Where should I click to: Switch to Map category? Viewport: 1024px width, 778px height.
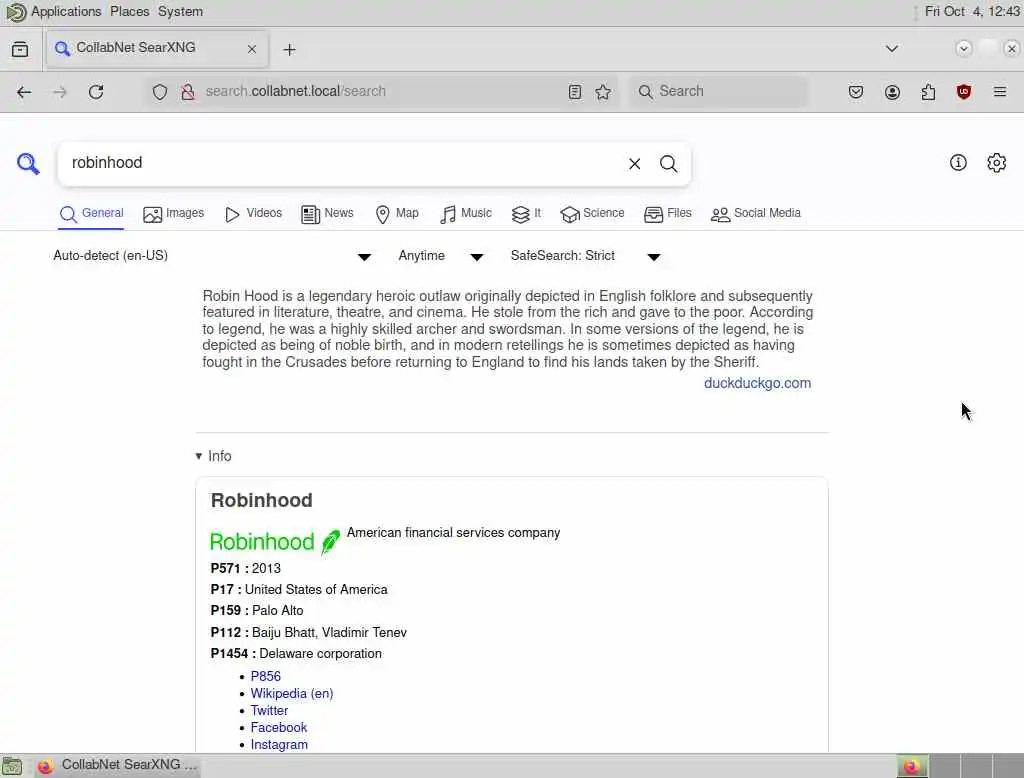[x=397, y=214]
